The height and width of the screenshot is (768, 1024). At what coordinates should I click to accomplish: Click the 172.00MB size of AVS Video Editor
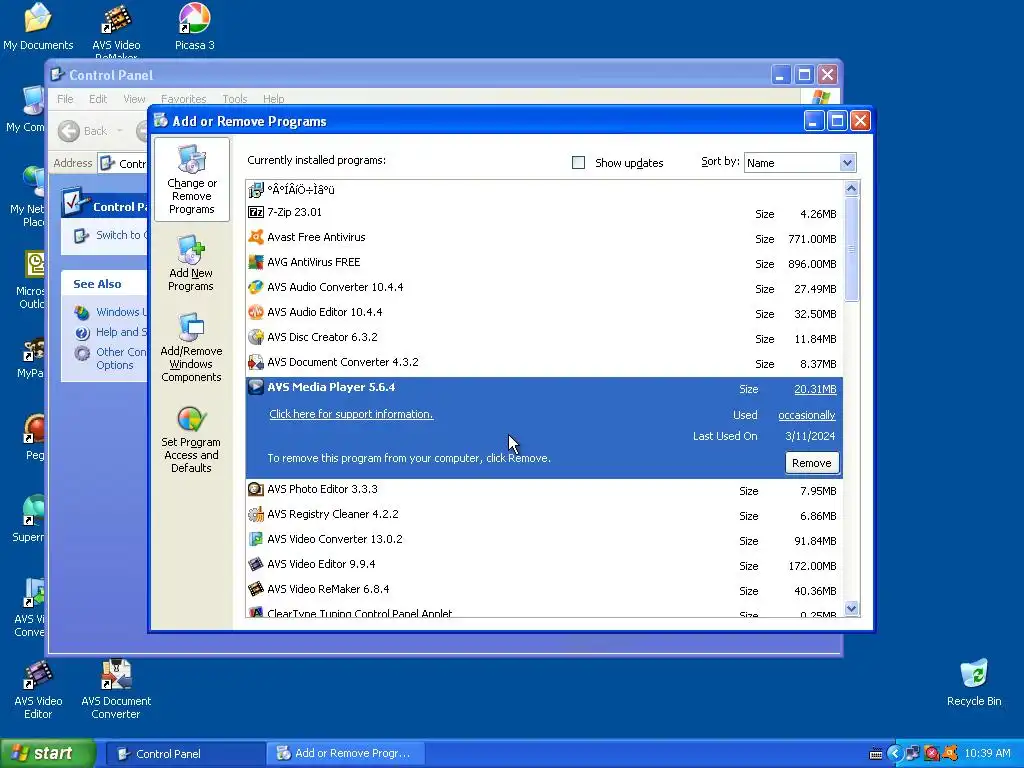pyautogui.click(x=812, y=566)
